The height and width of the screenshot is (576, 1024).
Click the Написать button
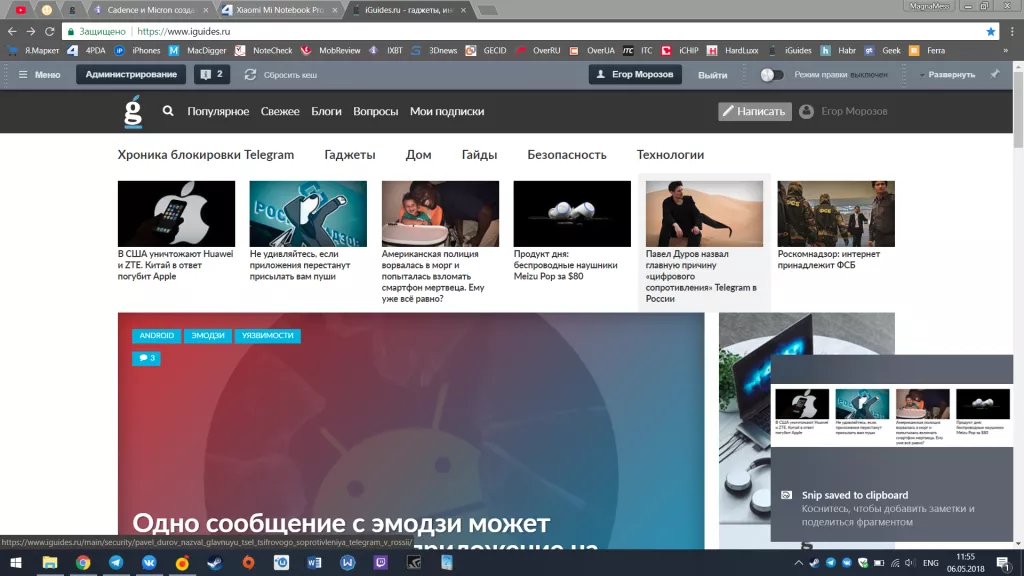(753, 111)
